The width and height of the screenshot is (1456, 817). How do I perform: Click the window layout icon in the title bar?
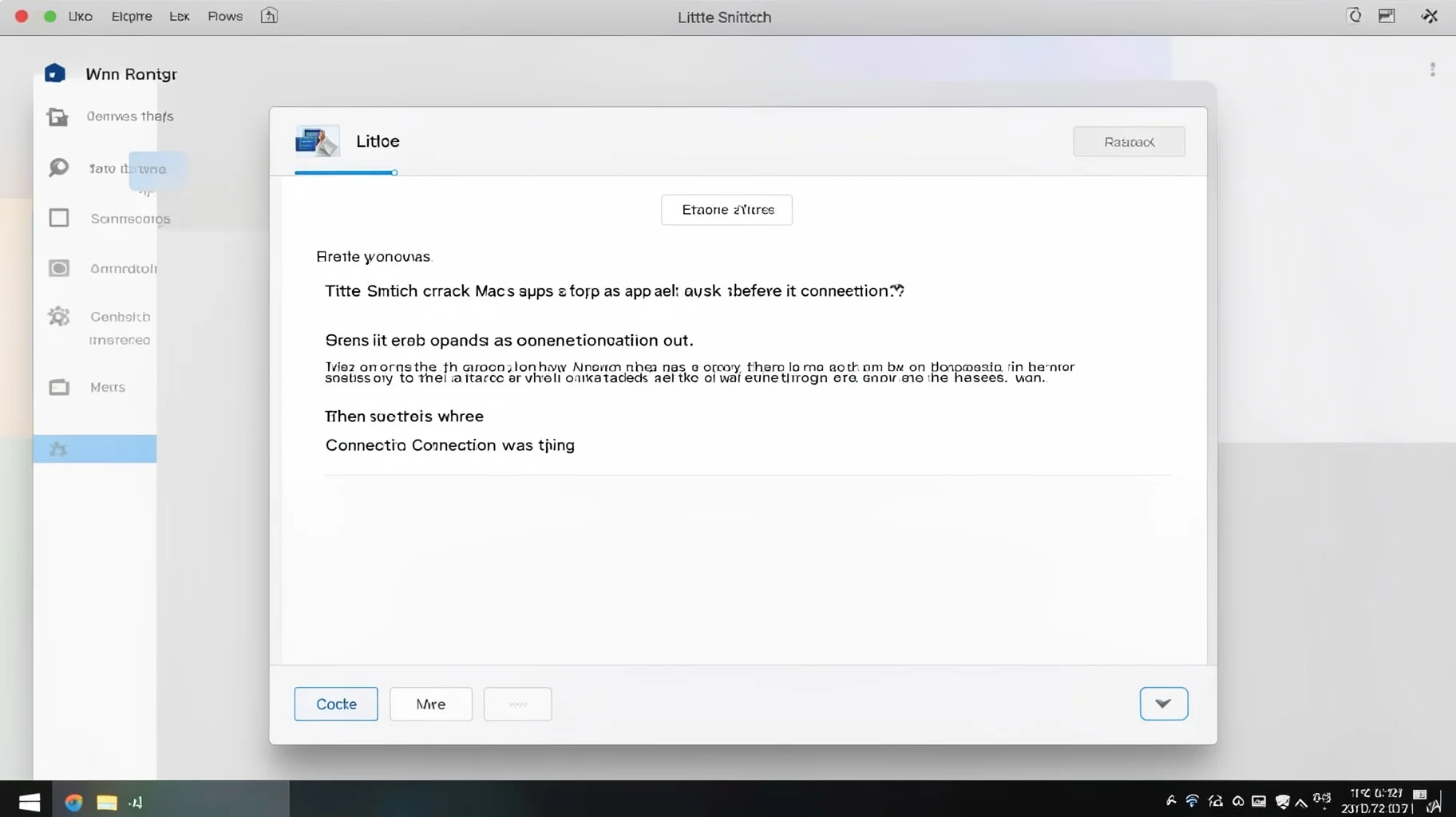(1387, 16)
